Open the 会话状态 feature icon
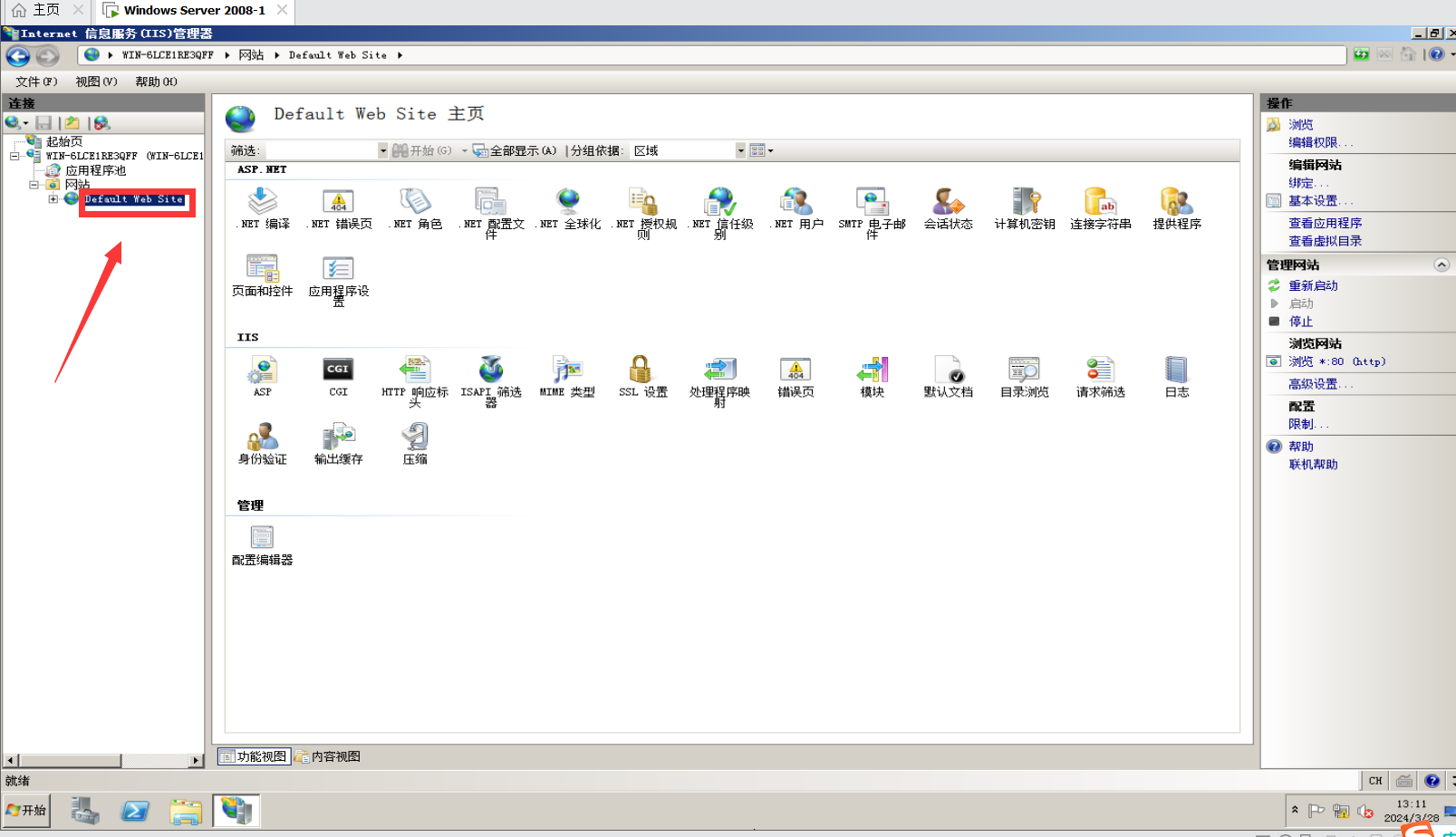This screenshot has height=837, width=1456. (949, 207)
